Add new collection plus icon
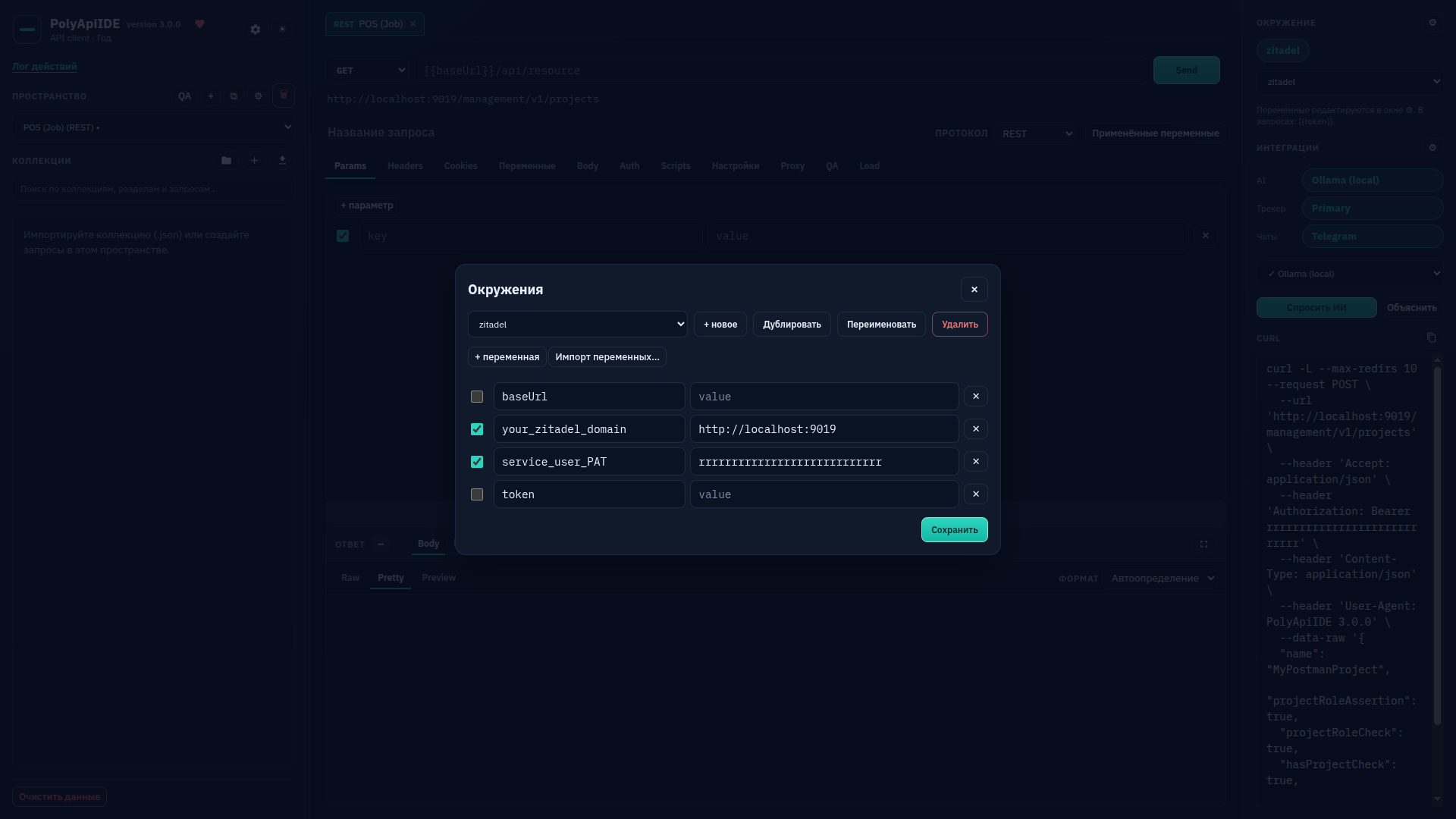This screenshot has width=1456, height=819. pyautogui.click(x=255, y=161)
